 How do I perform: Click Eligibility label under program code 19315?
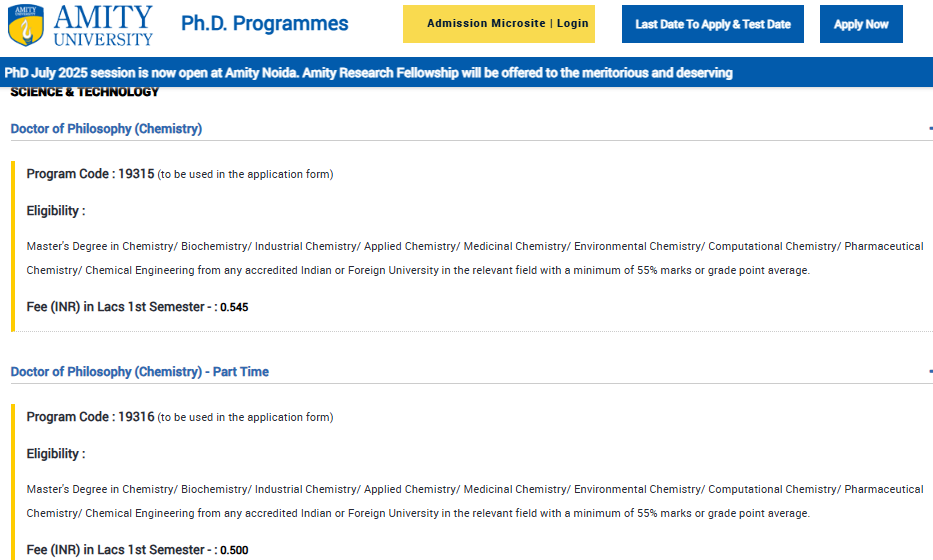pyautogui.click(x=56, y=211)
